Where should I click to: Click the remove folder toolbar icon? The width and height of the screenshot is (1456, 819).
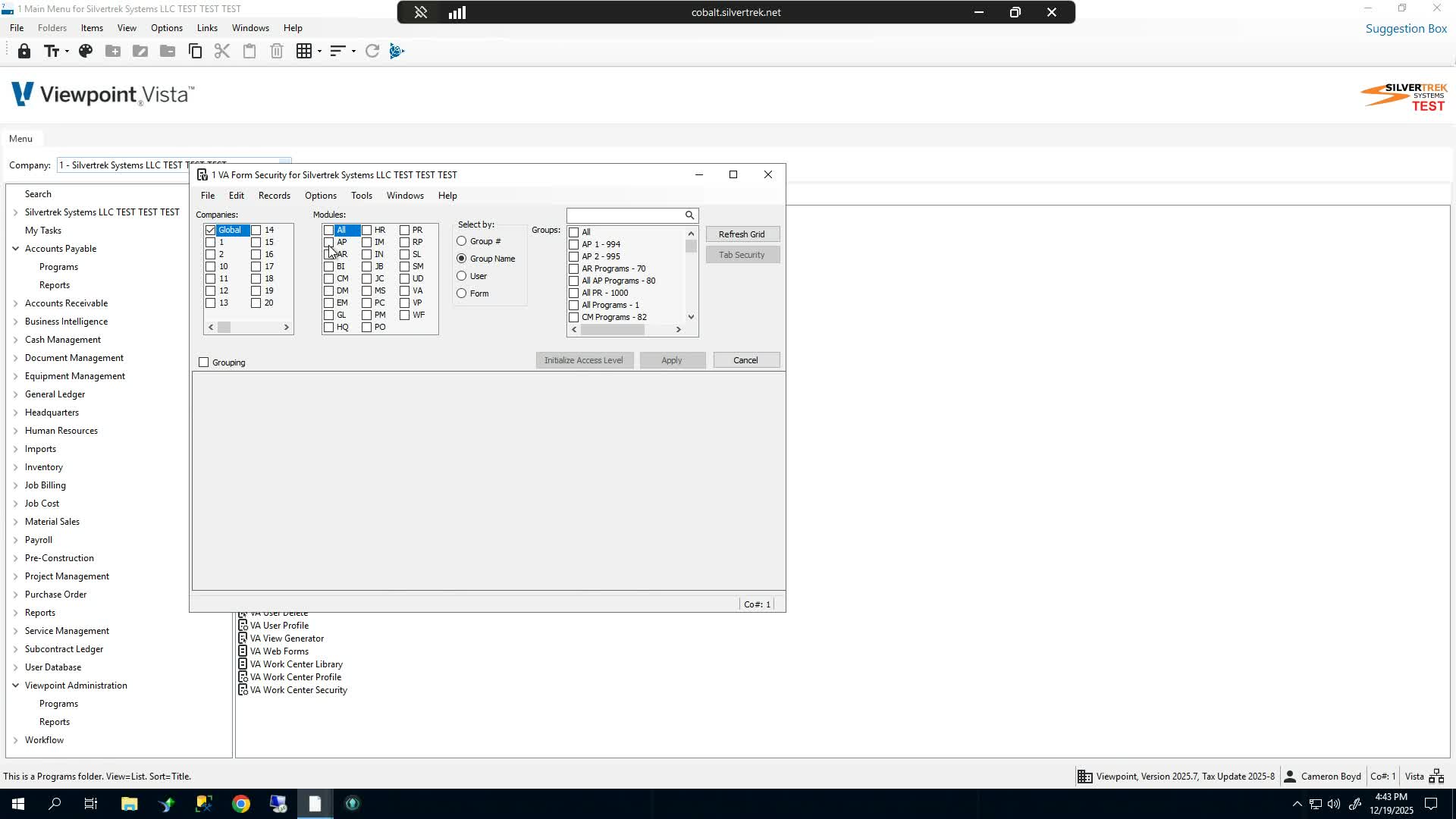pos(168,51)
